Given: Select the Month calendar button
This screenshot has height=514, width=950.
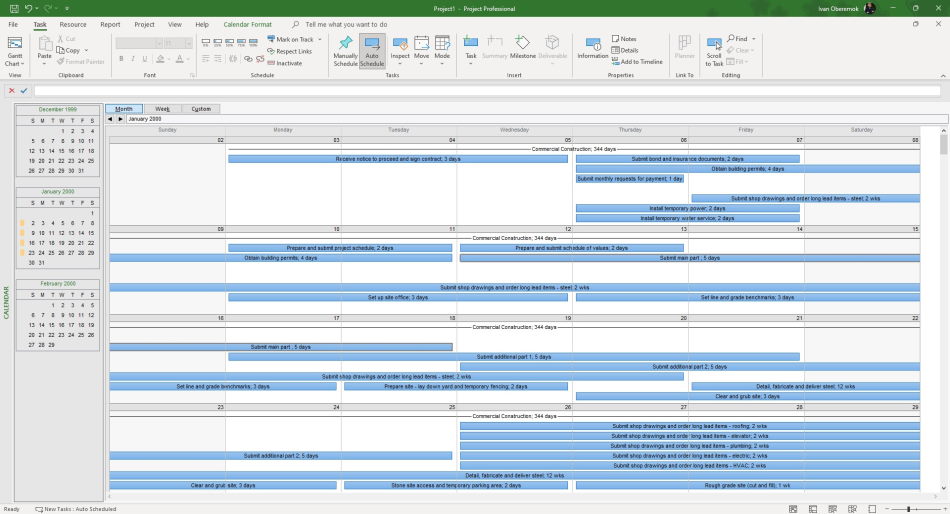Looking at the screenshot, I should click(x=124, y=109).
